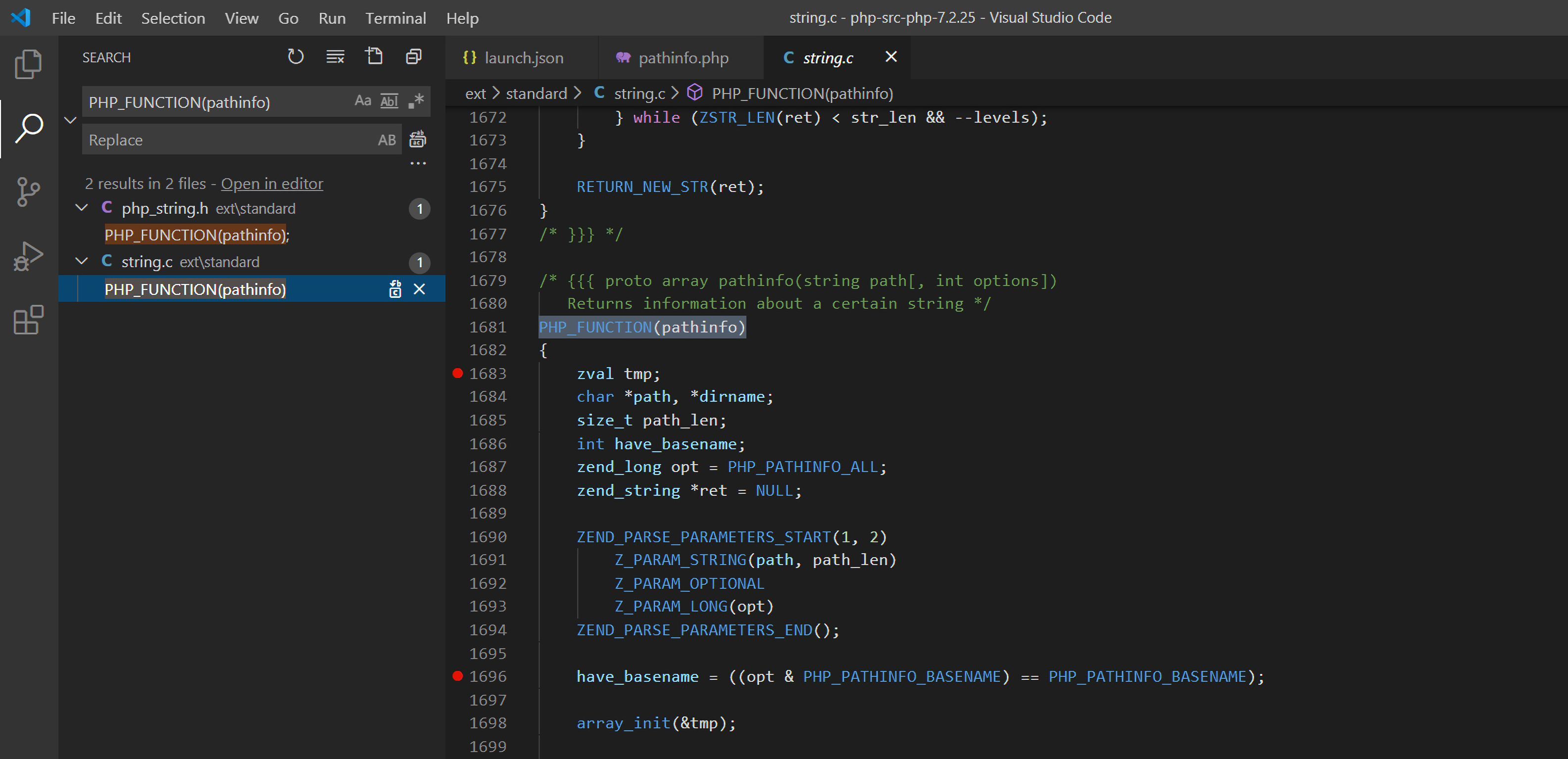Collapse php_string.h results group

click(82, 208)
